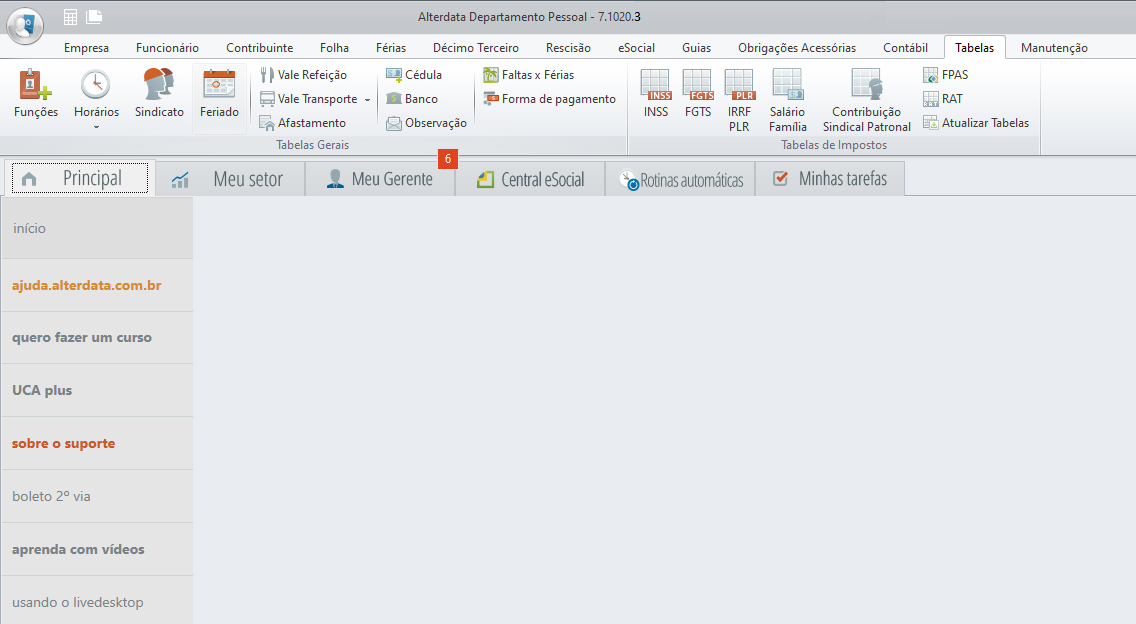The image size is (1136, 624).
Task: Click the red notification badge 6
Action: 448,159
